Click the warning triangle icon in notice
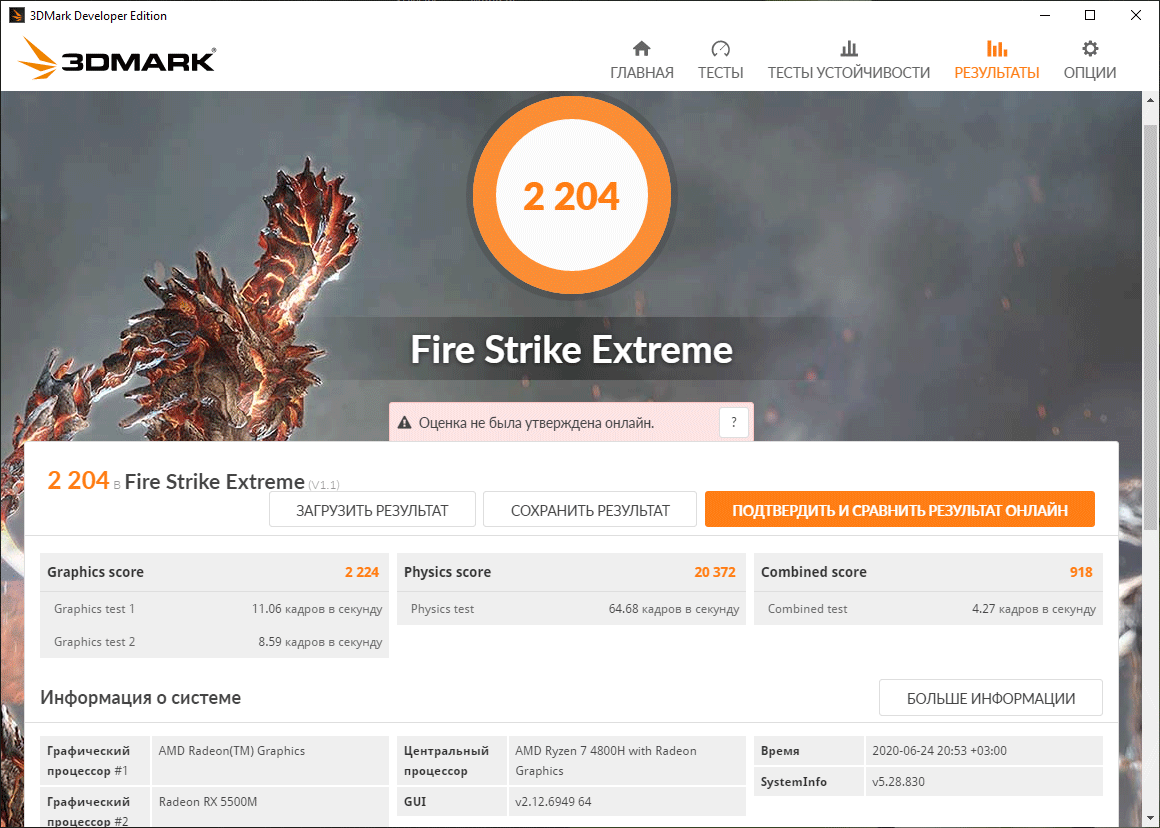Screen dimensions: 1160x828 pos(404,423)
